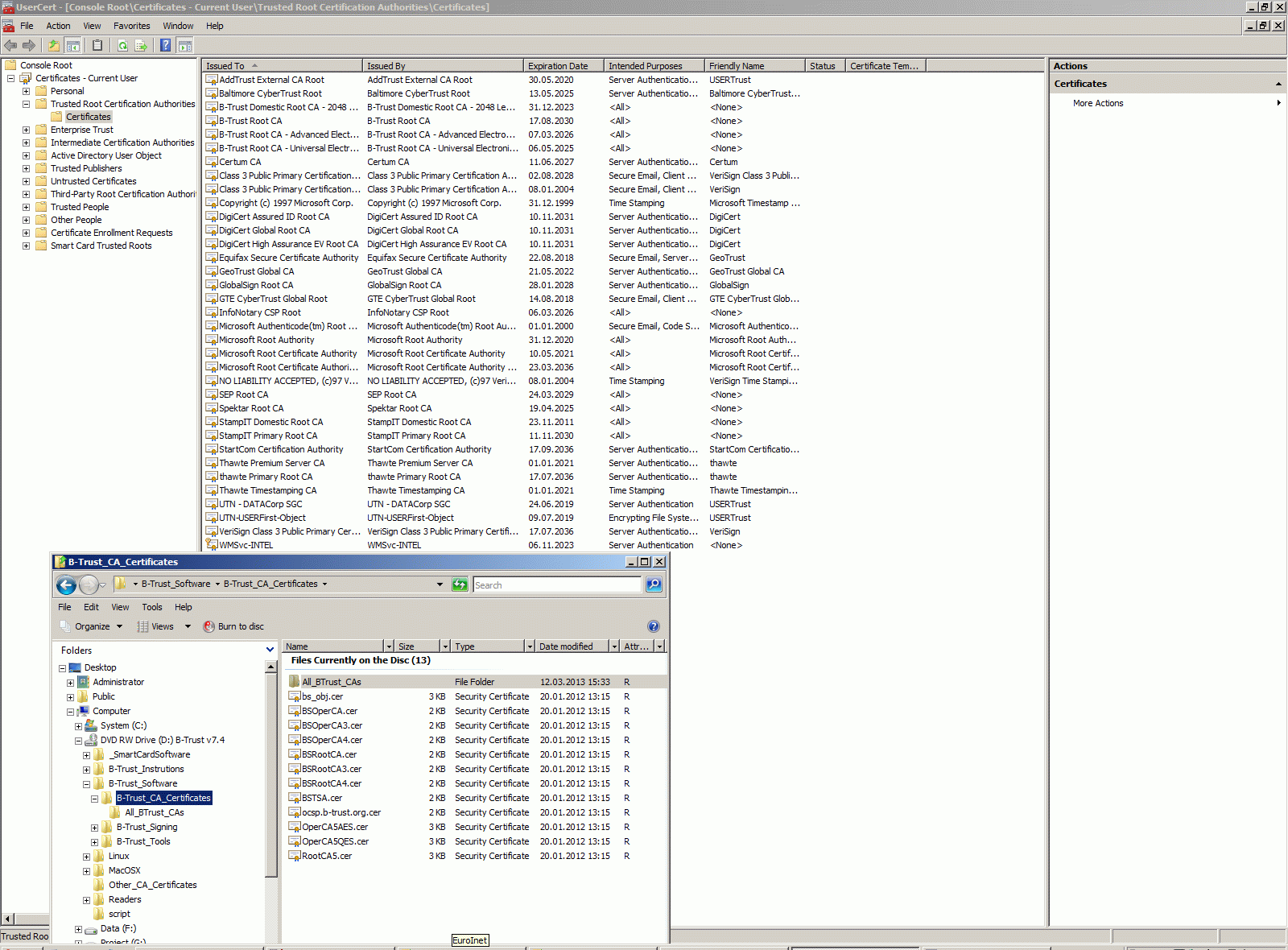Open Explorer help via blue question icon
1288x950 pixels.
tap(654, 626)
